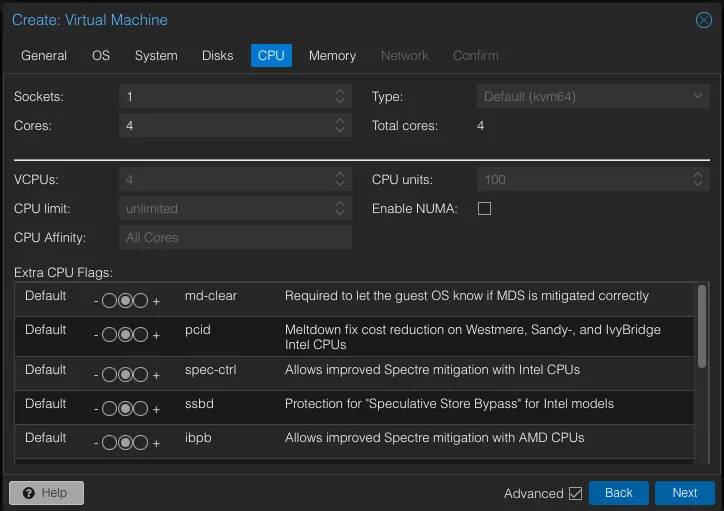Click the Cores number field
The width and height of the screenshot is (724, 511).
[x=225, y=126]
